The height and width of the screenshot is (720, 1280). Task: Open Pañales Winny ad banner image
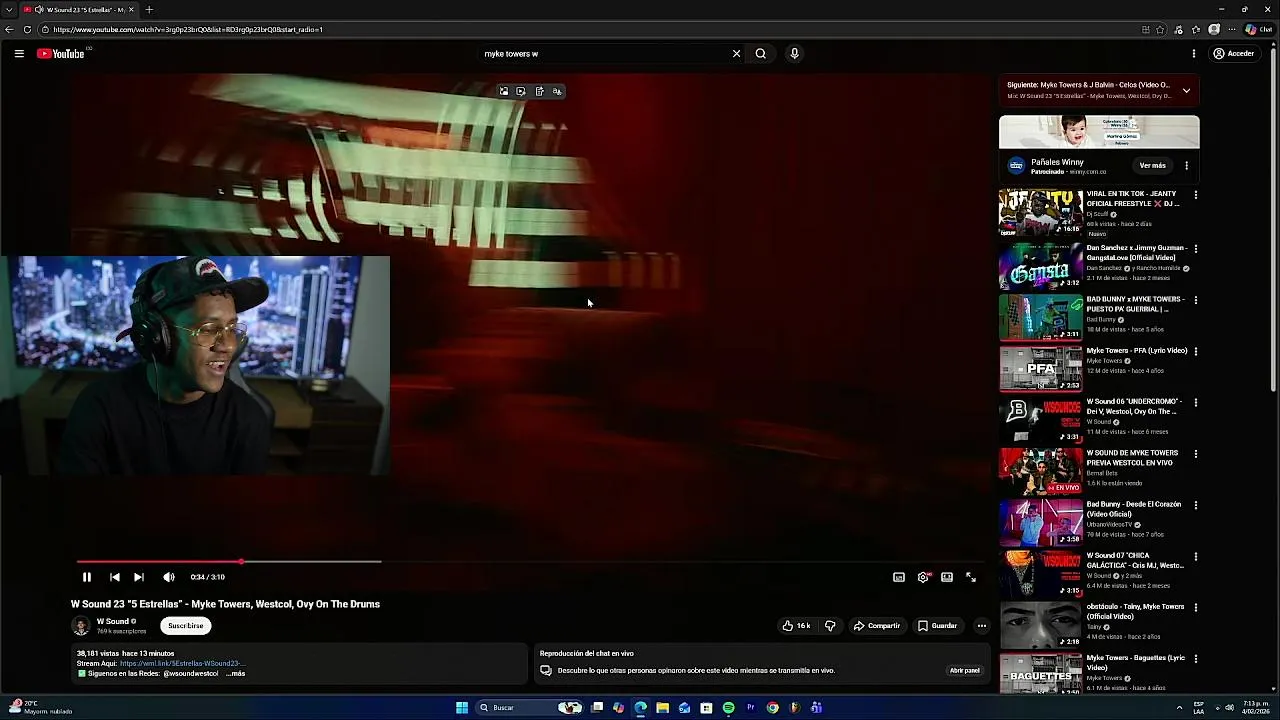(x=1099, y=132)
